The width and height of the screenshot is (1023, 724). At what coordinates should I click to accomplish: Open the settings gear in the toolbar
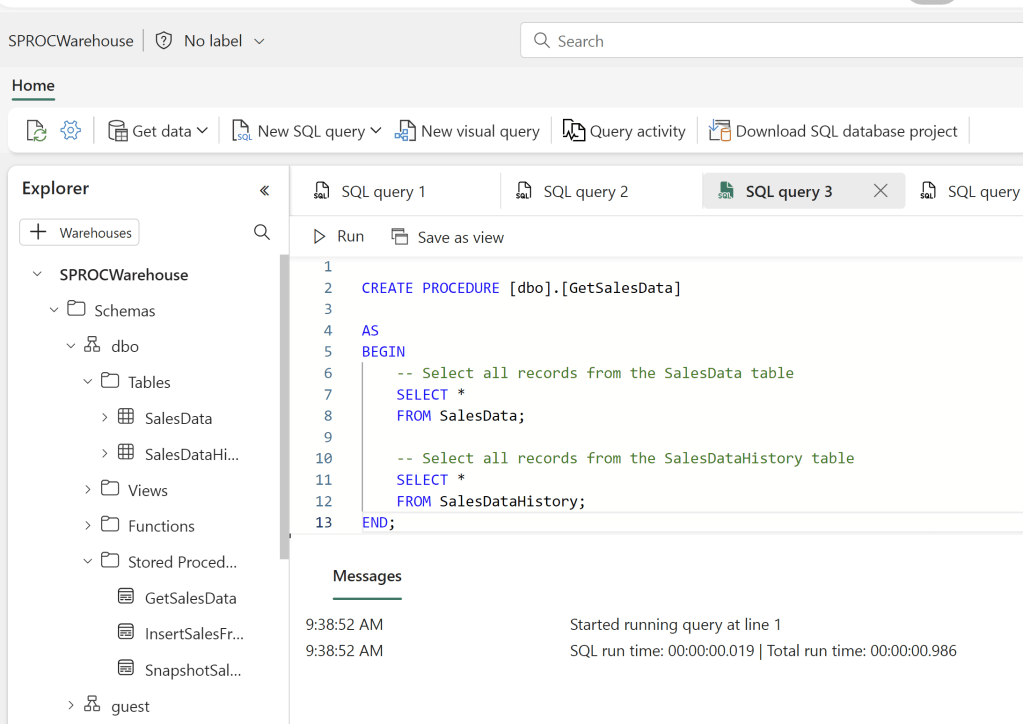pos(70,131)
